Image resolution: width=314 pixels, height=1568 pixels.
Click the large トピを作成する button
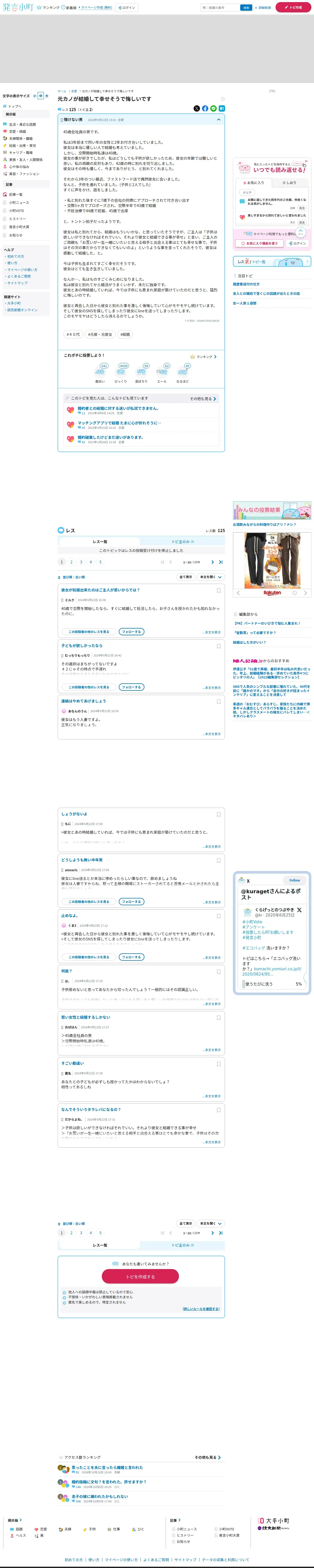(140, 1276)
